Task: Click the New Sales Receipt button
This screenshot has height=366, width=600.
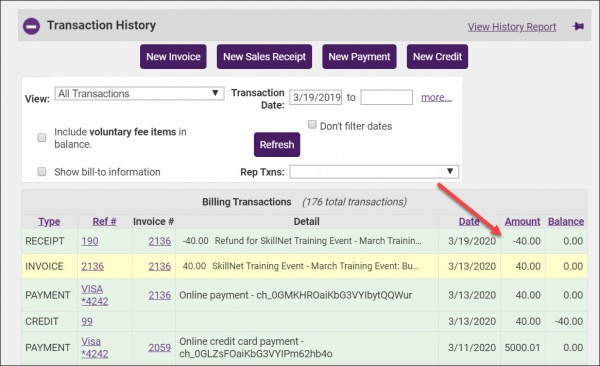Action: pyautogui.click(x=264, y=57)
